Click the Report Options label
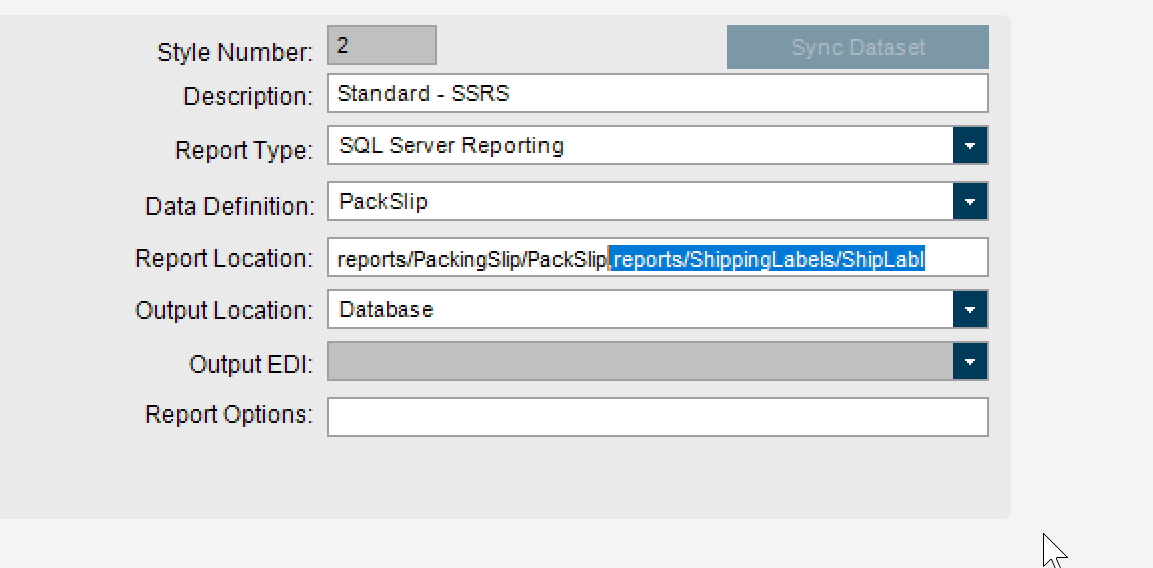 229,414
